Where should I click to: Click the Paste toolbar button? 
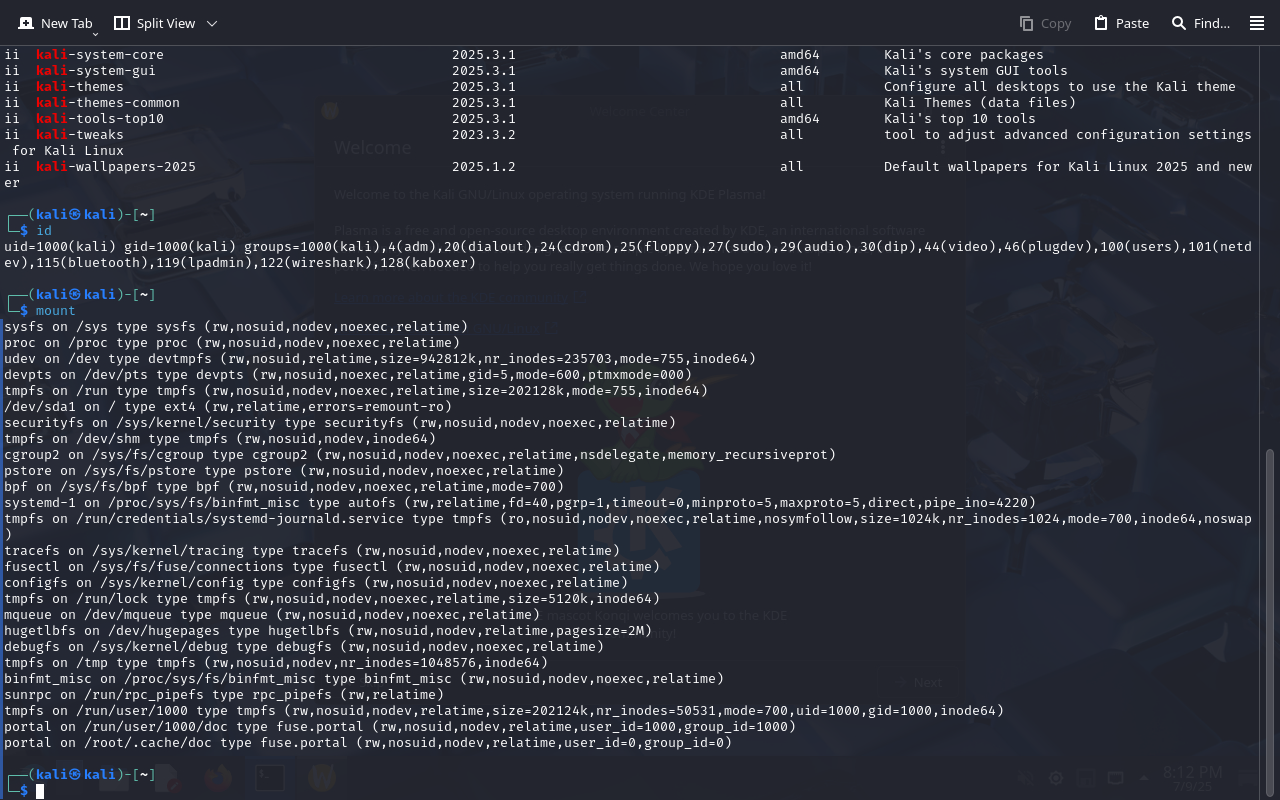point(1121,23)
